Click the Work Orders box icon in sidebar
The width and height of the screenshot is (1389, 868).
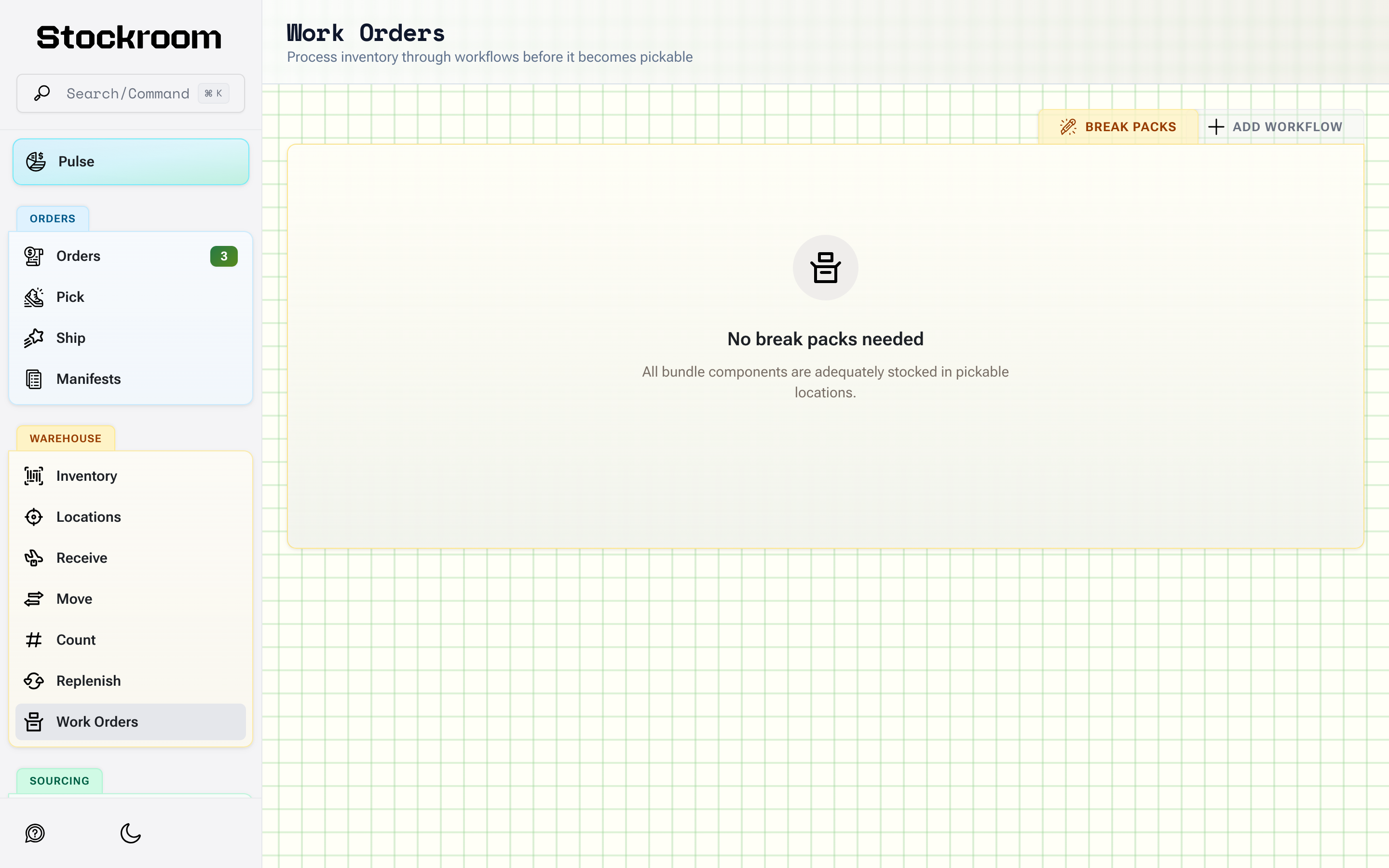pos(34,721)
